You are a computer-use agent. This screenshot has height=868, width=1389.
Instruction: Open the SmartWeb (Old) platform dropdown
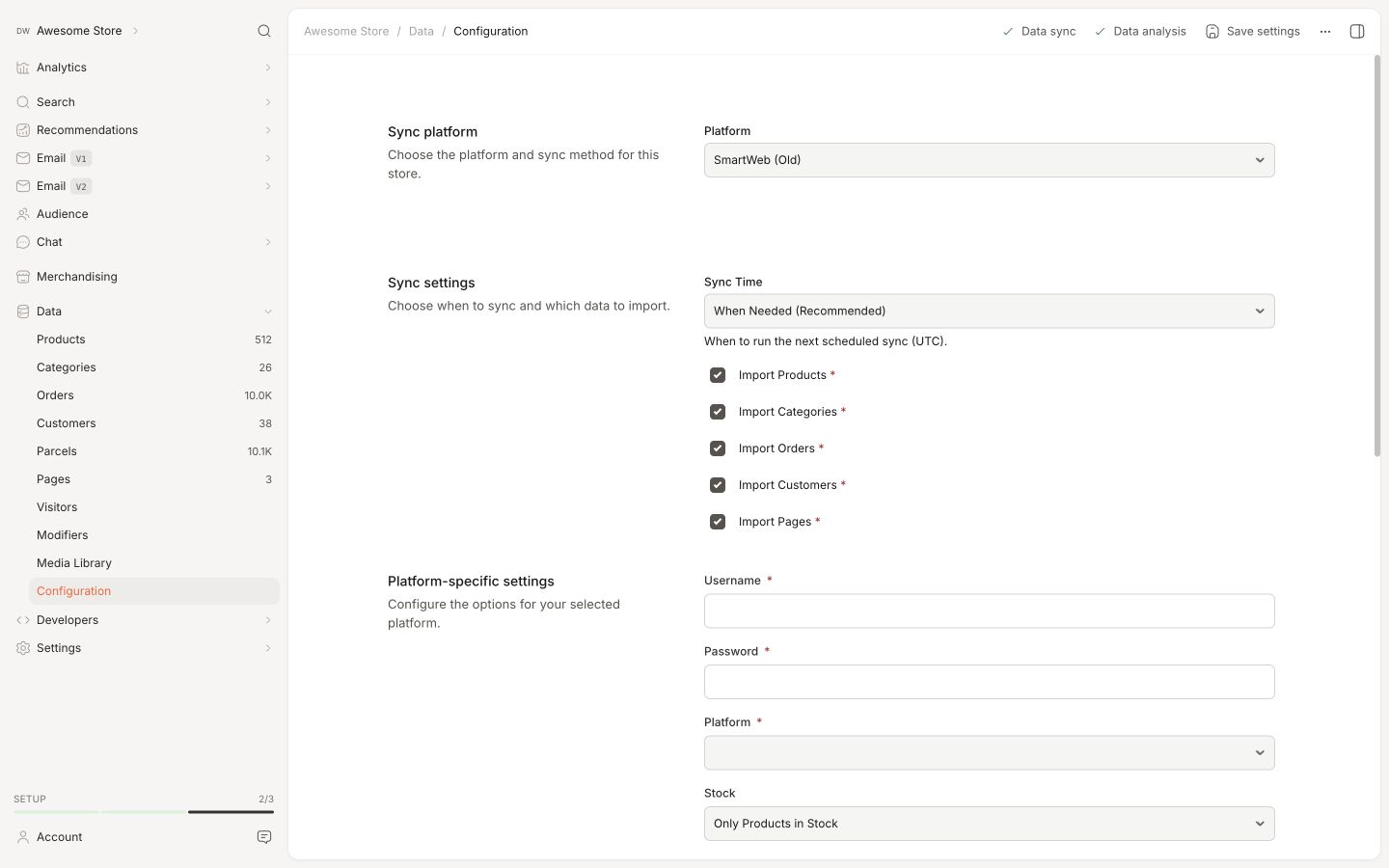tap(989, 160)
